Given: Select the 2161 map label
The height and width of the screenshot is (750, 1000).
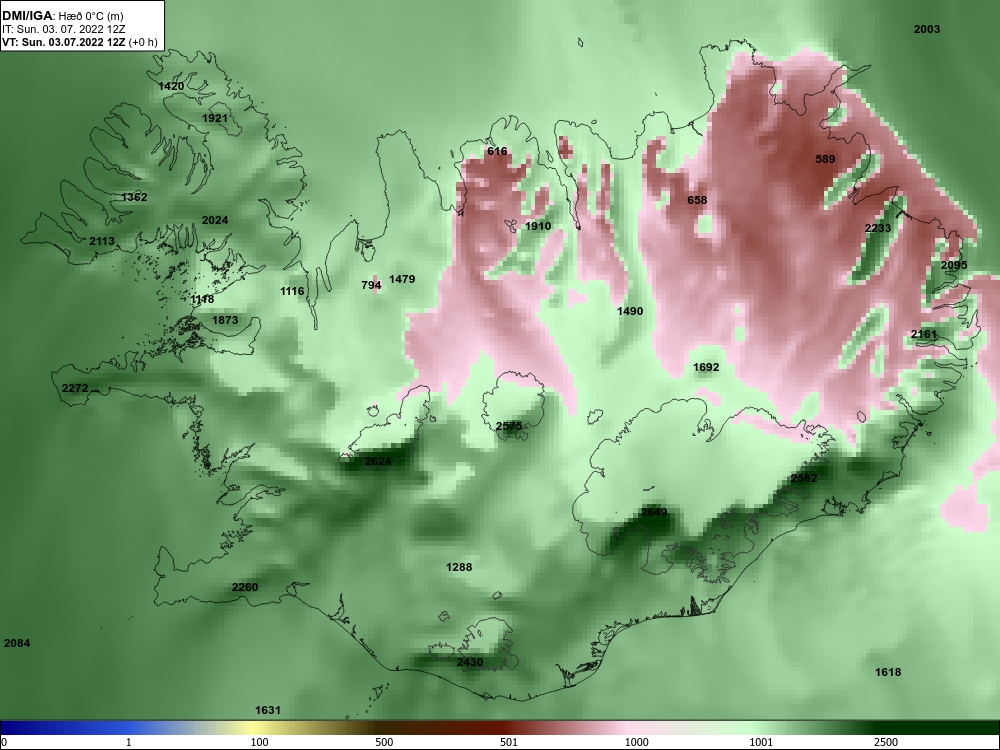Looking at the screenshot, I should pos(924,334).
